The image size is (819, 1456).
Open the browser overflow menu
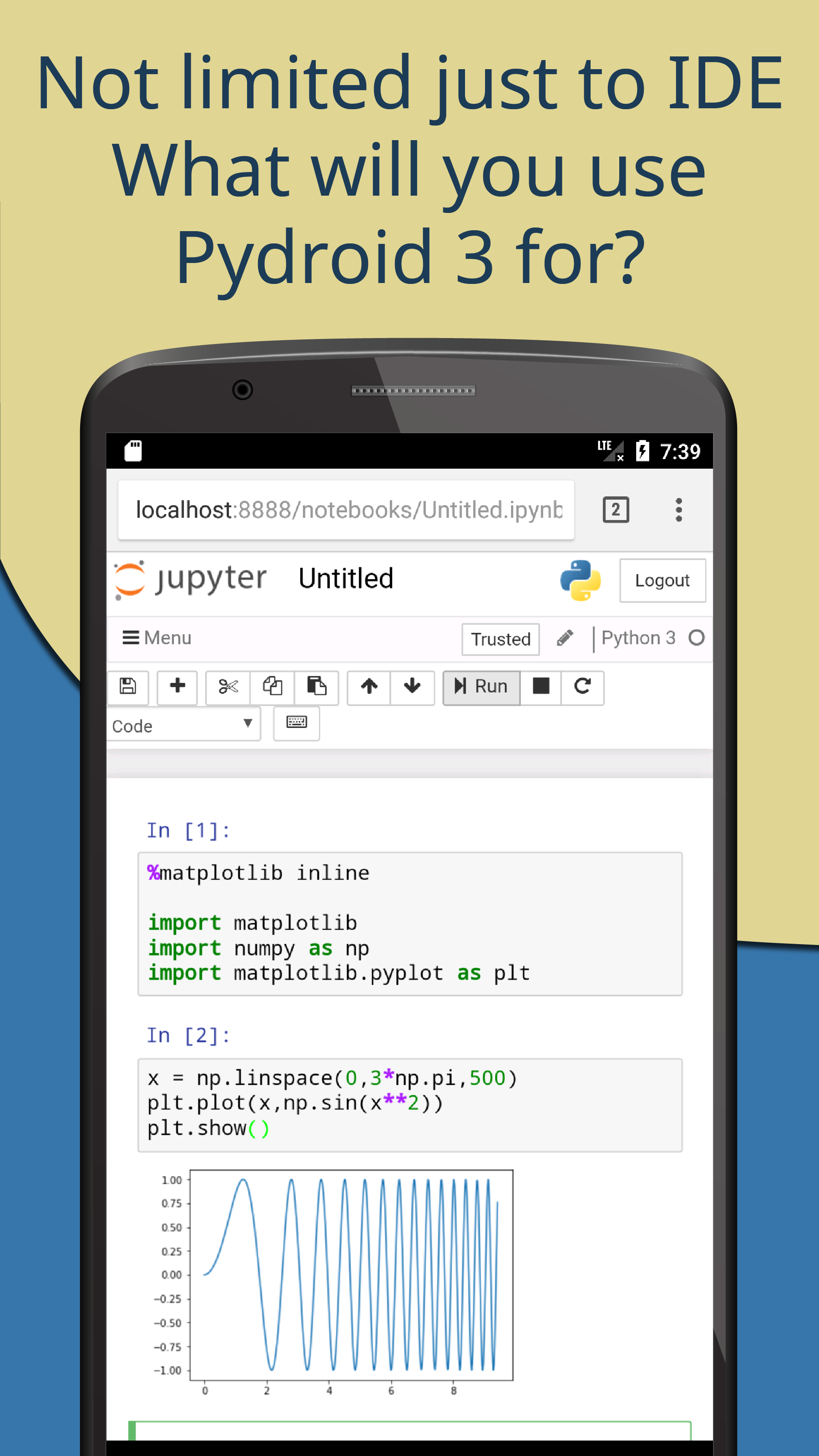[679, 509]
